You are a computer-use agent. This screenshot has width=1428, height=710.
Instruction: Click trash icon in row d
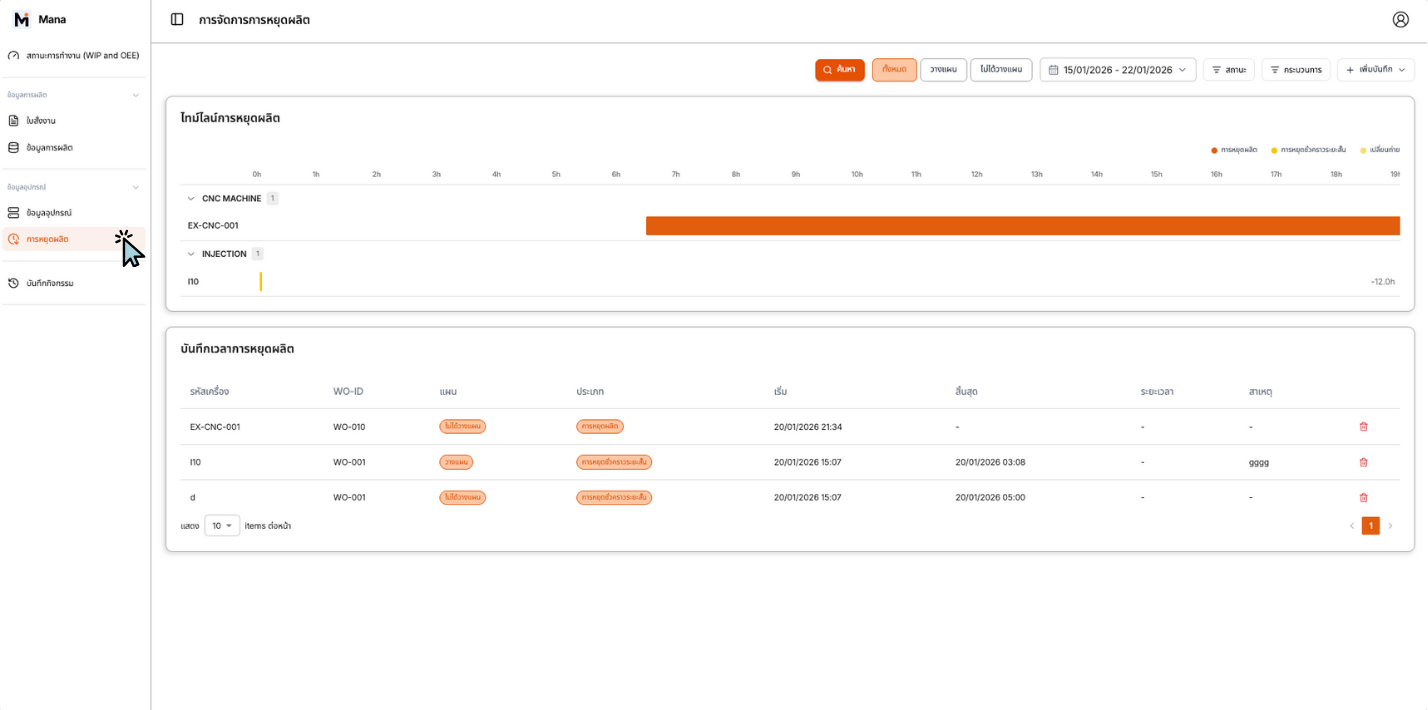pyautogui.click(x=1363, y=497)
